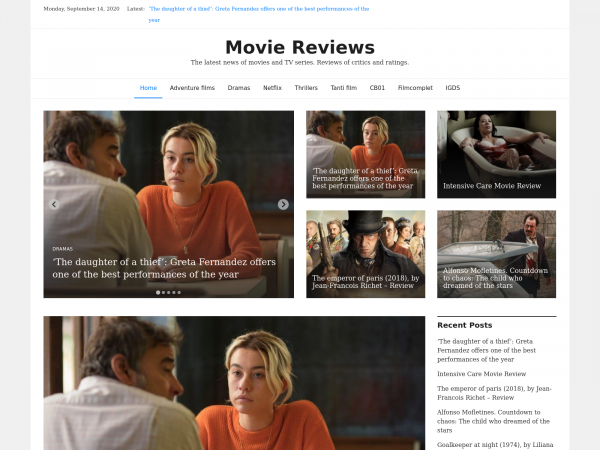Screen dimensions: 600x450
Task: Advance slider with right arrow
Action: click(283, 204)
